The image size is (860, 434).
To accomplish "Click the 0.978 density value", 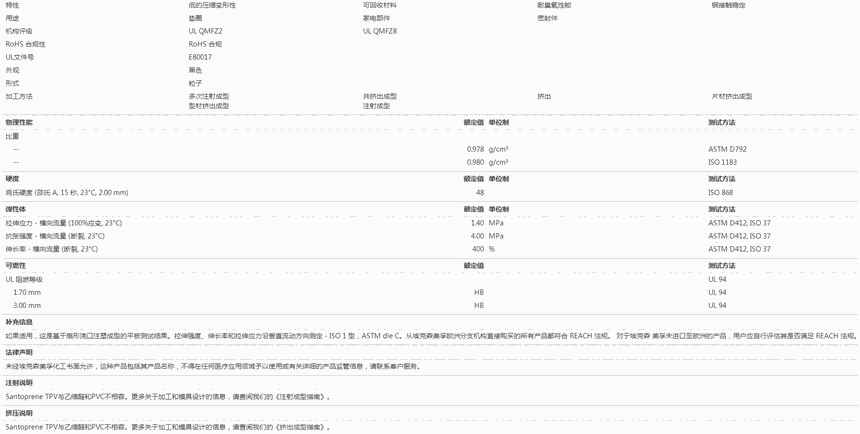I will pos(475,149).
